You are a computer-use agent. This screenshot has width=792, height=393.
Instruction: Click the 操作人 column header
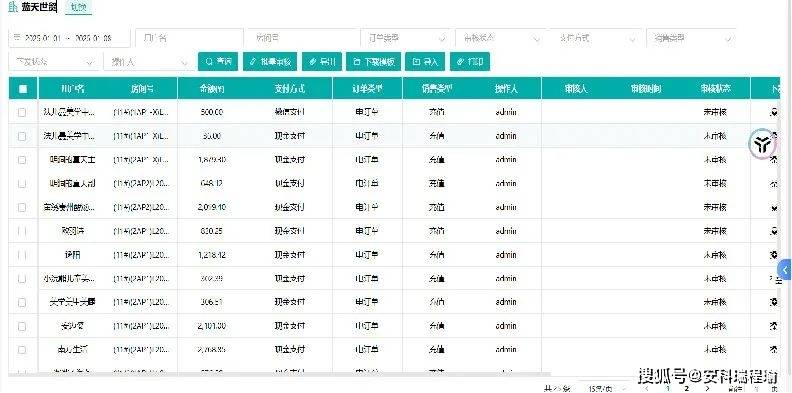pos(506,89)
